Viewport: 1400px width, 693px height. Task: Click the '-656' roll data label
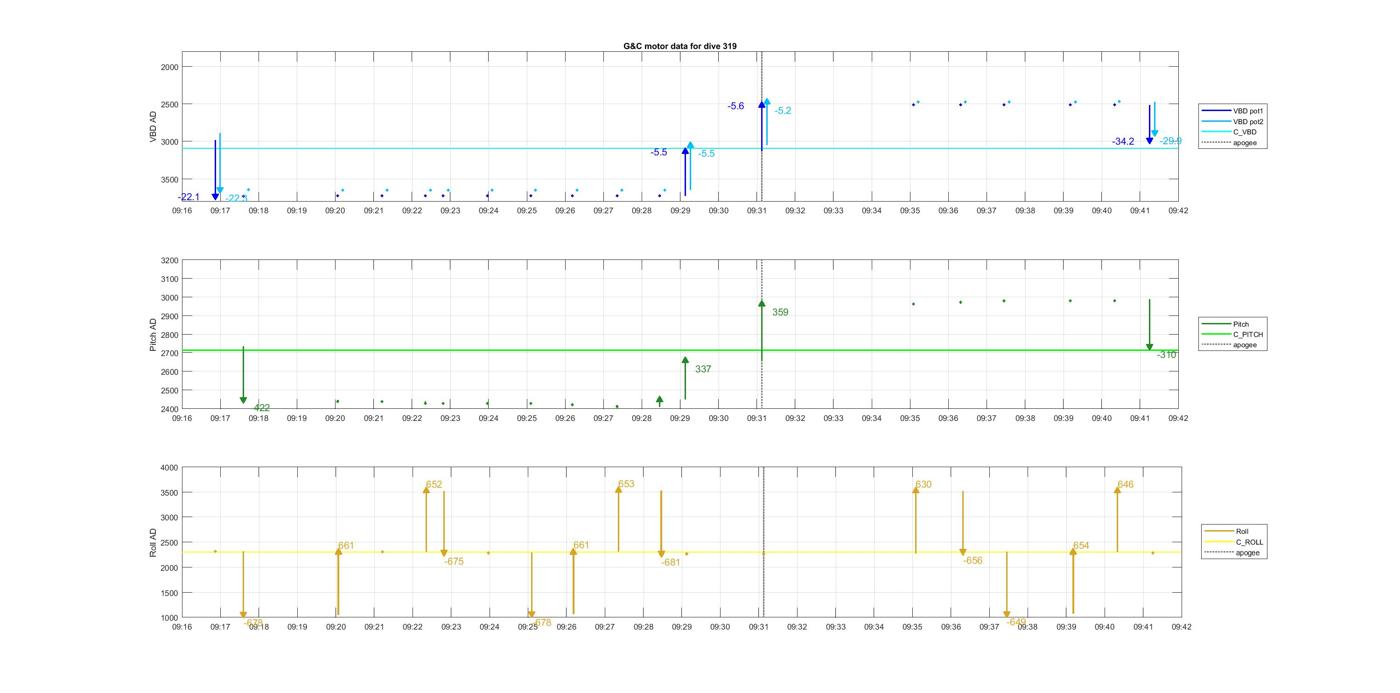coord(973,560)
